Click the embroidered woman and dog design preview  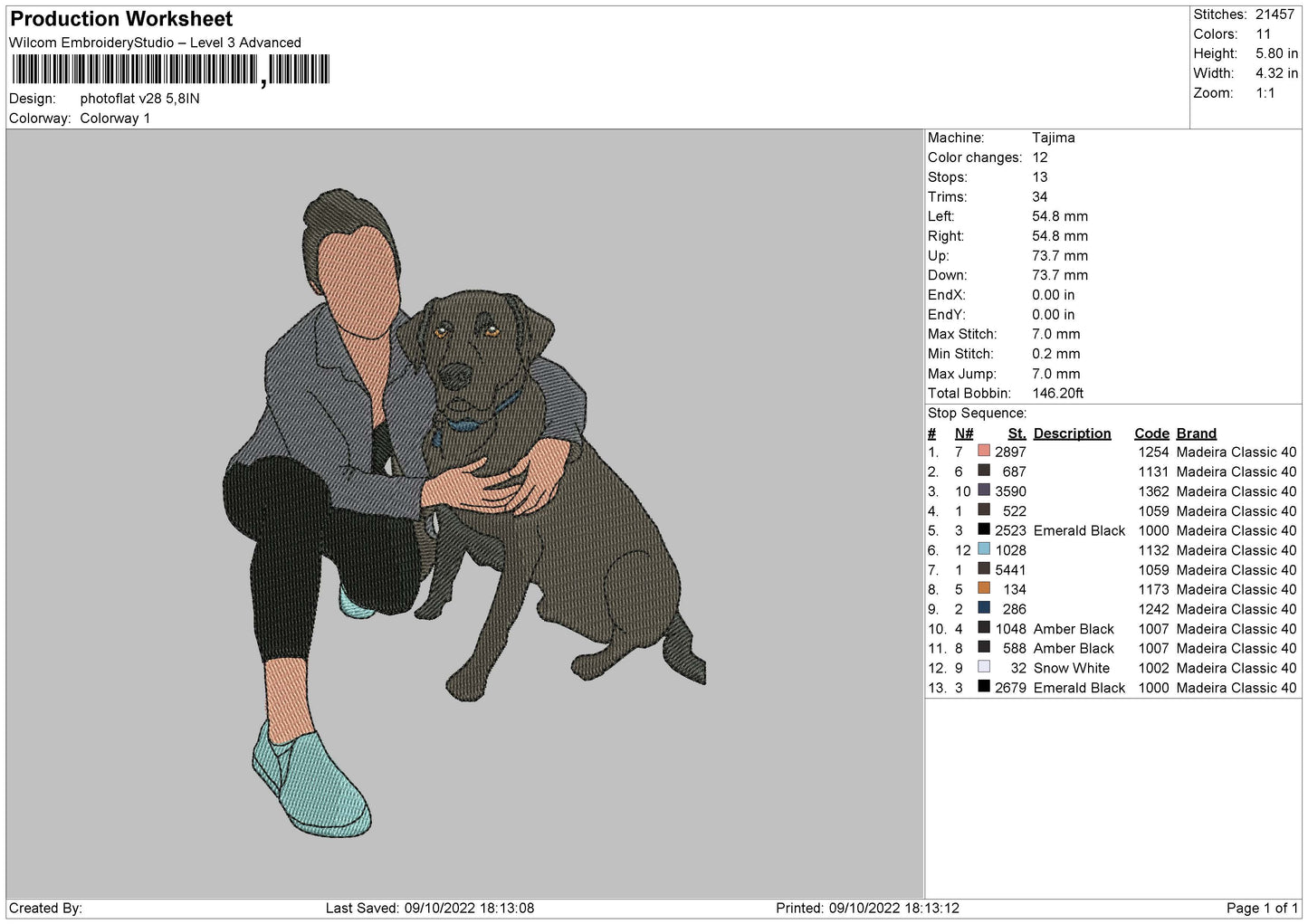pos(464,512)
